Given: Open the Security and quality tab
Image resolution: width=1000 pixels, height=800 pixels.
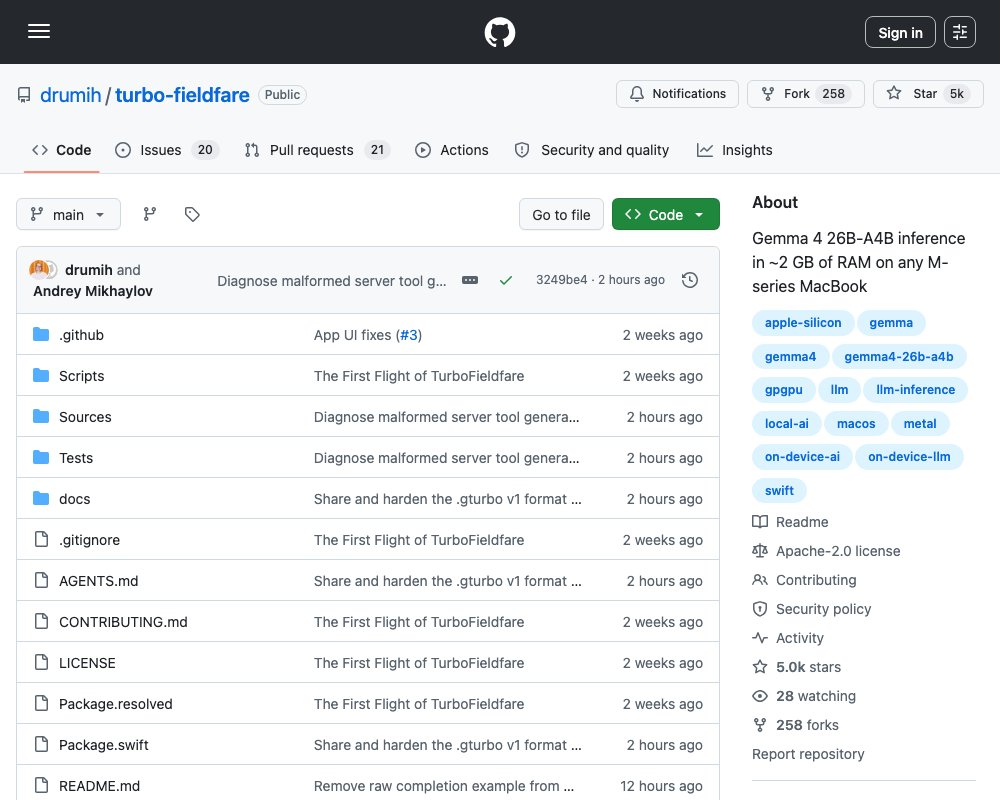Looking at the screenshot, I should [x=592, y=150].
